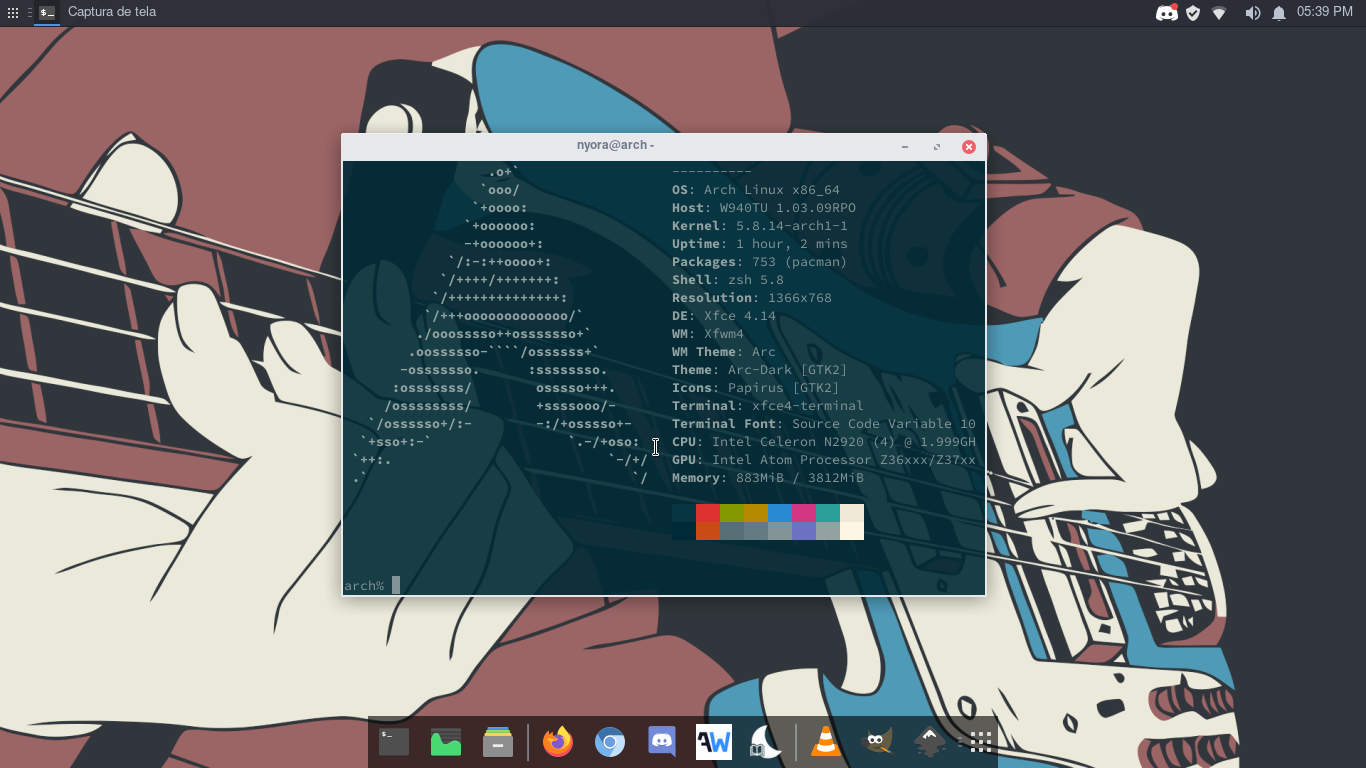Launch Discord from the dock
This screenshot has width=1366, height=768.
pyautogui.click(x=662, y=742)
